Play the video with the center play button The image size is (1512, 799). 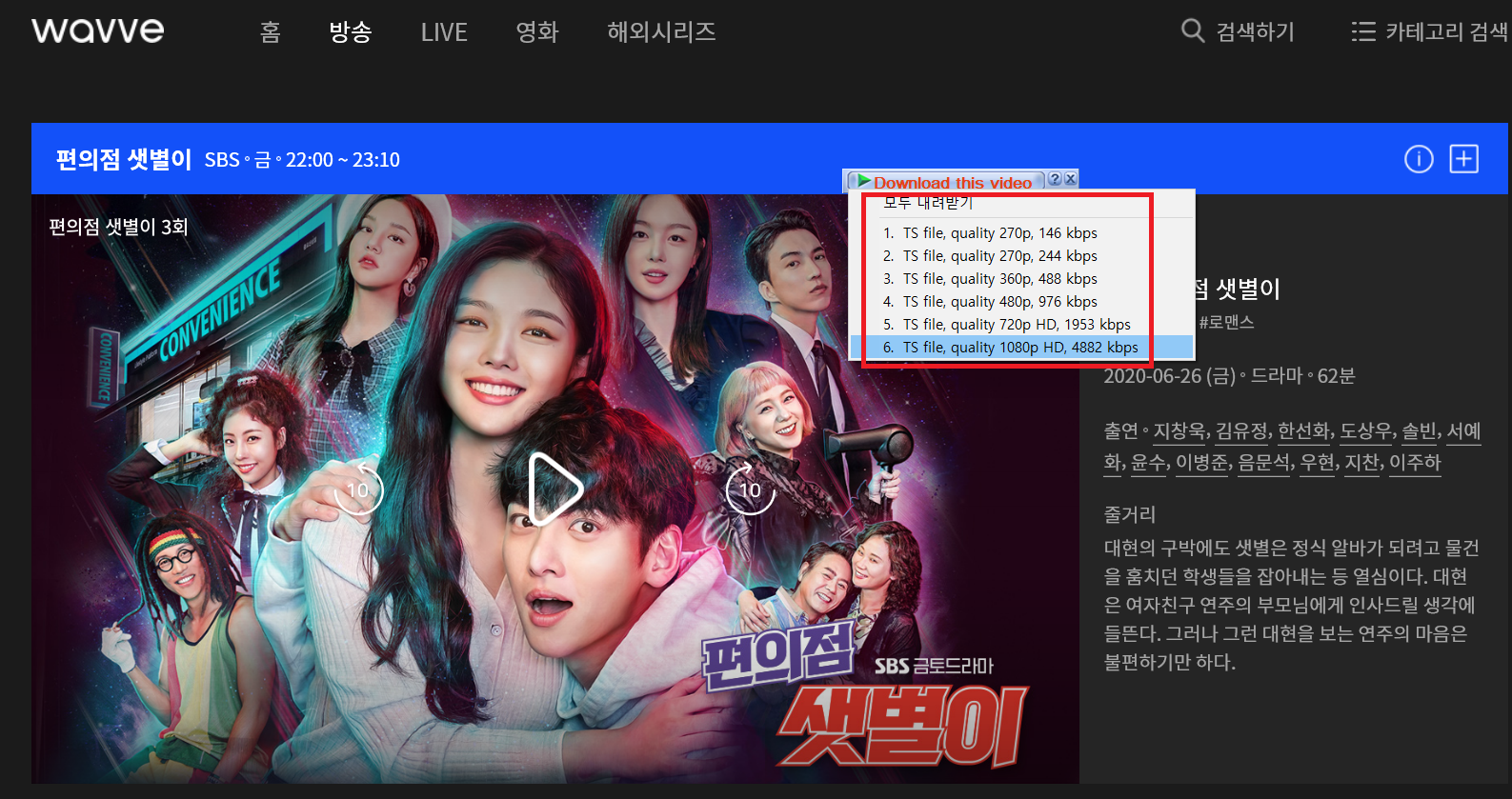pyautogui.click(x=554, y=489)
